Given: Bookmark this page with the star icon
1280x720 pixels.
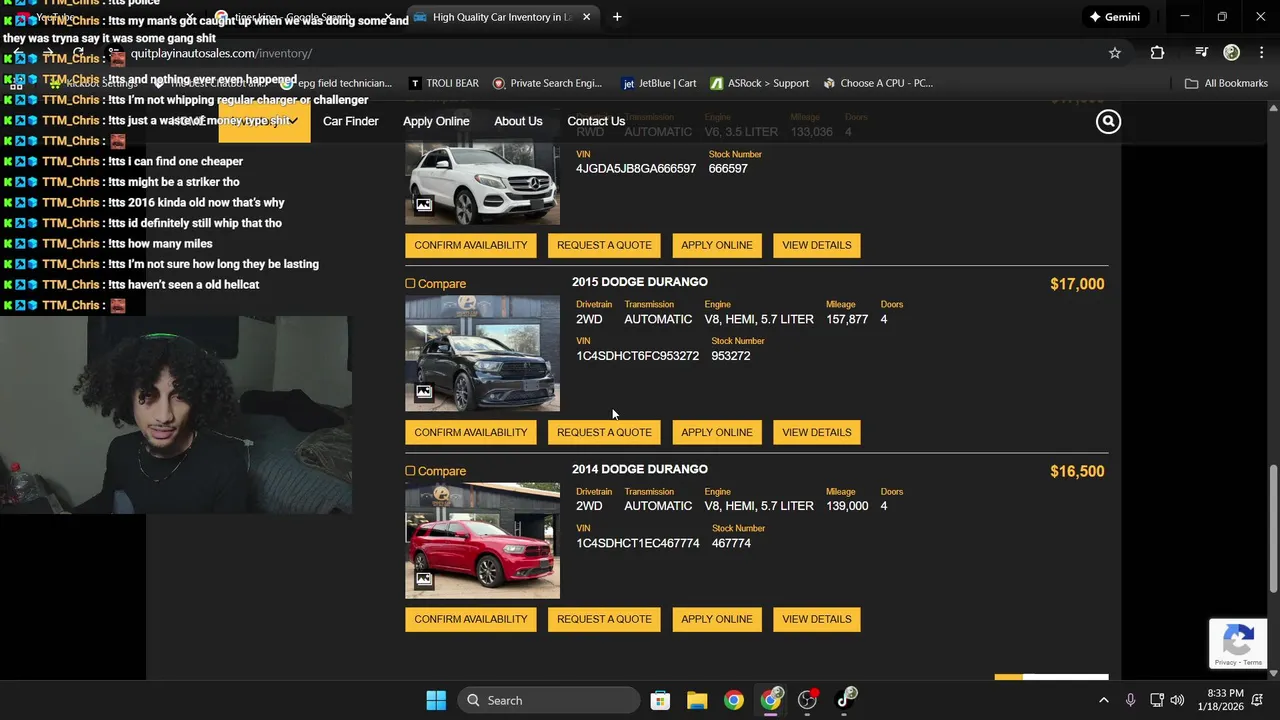Looking at the screenshot, I should 1115,53.
